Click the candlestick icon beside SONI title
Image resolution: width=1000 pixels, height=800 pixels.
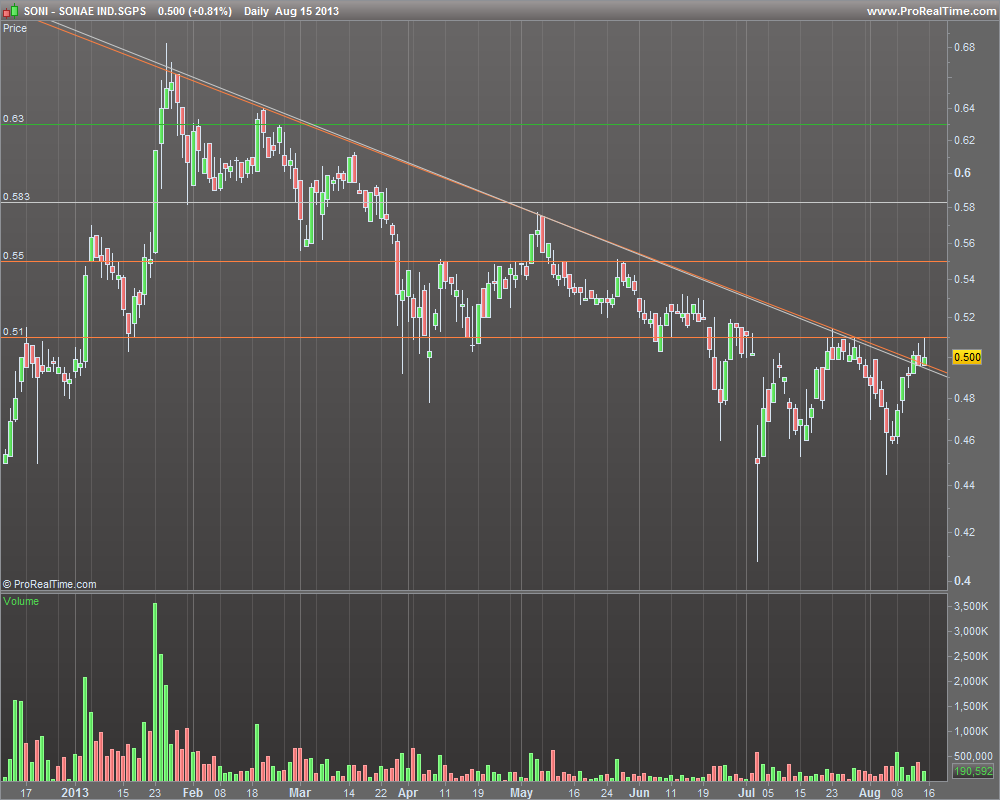tap(10, 10)
